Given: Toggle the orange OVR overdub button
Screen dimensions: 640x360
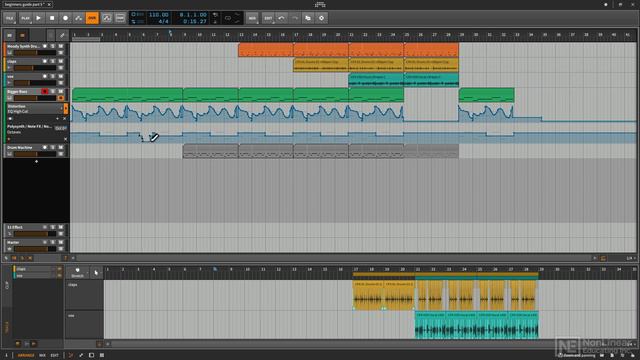Looking at the screenshot, I should pyautogui.click(x=92, y=18).
